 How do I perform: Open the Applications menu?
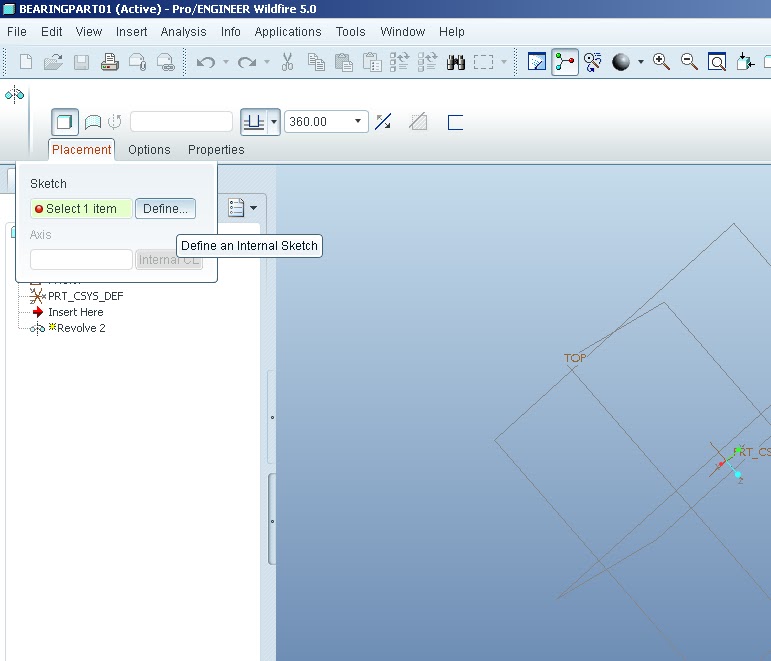pos(288,31)
